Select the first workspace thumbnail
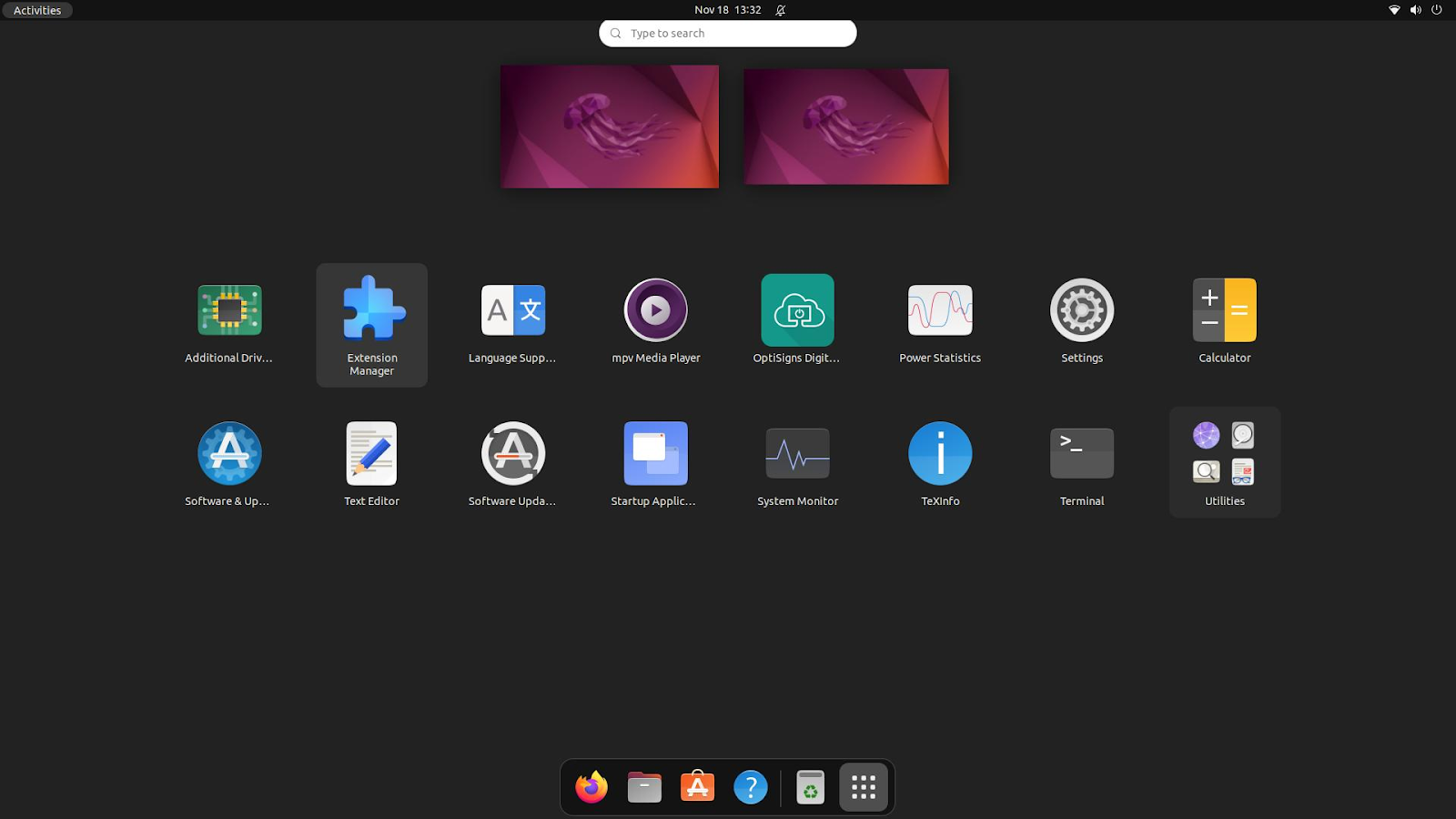Screen dimensions: 1456x819 tap(610, 126)
